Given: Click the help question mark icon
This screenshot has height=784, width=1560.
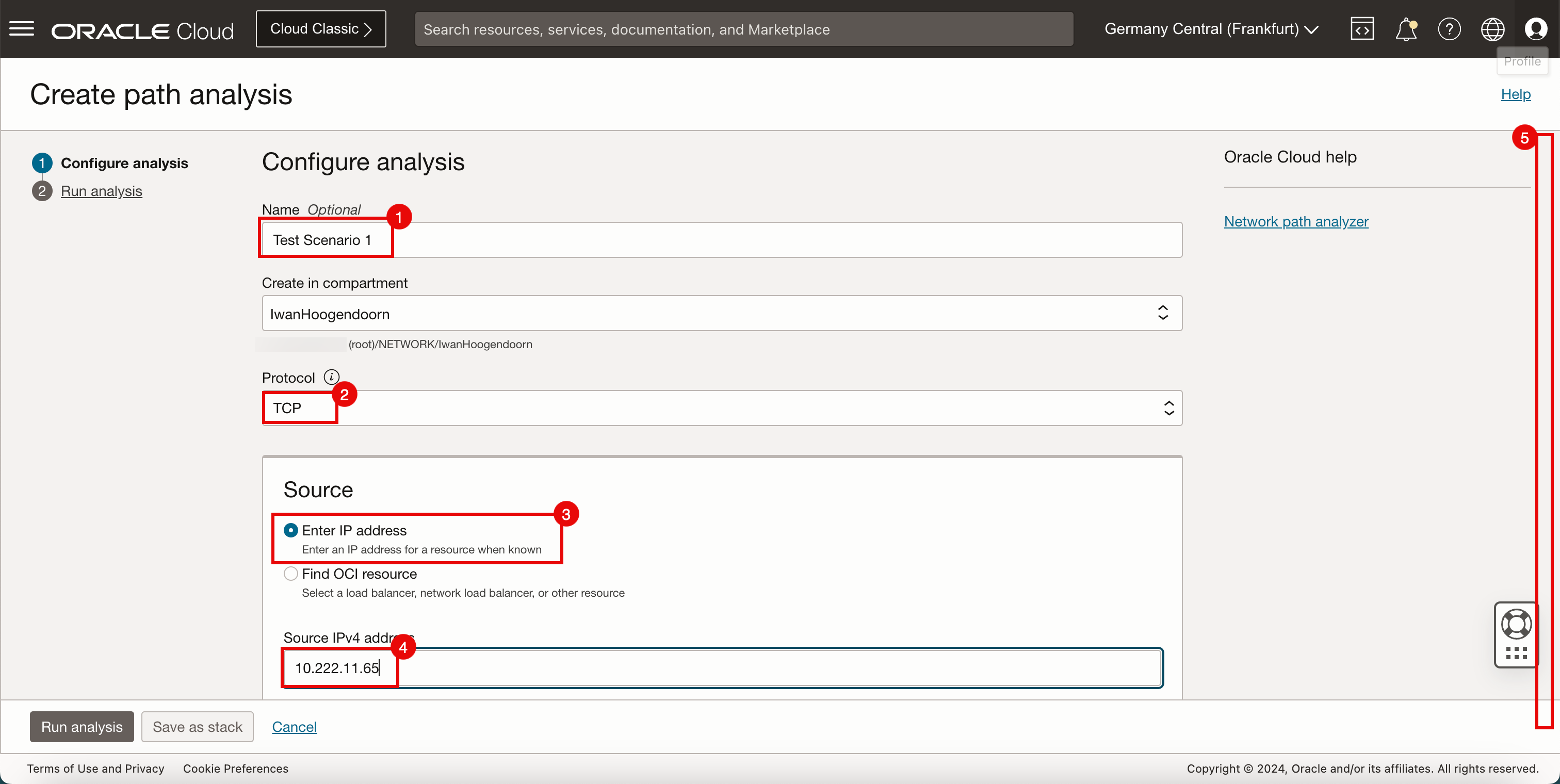Looking at the screenshot, I should point(1449,29).
